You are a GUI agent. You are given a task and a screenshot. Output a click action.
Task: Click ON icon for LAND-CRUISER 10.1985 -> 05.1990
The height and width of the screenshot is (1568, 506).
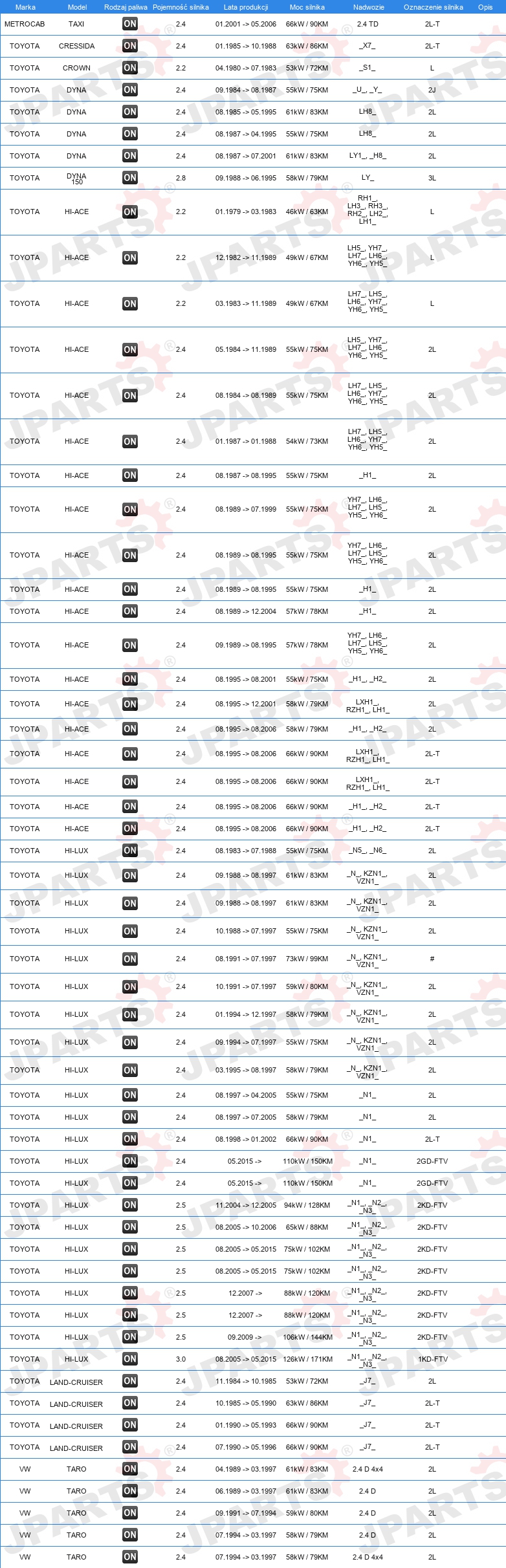tap(129, 1403)
